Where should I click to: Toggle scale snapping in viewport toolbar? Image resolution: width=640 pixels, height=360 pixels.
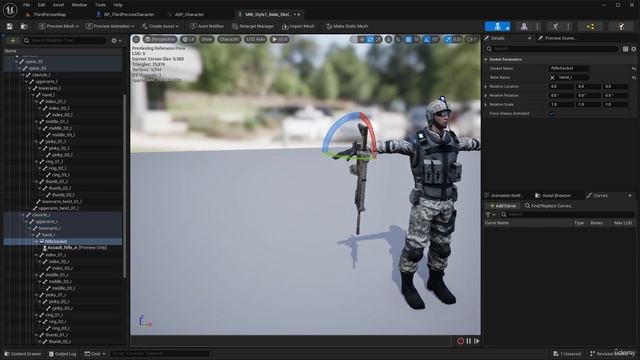click(448, 39)
